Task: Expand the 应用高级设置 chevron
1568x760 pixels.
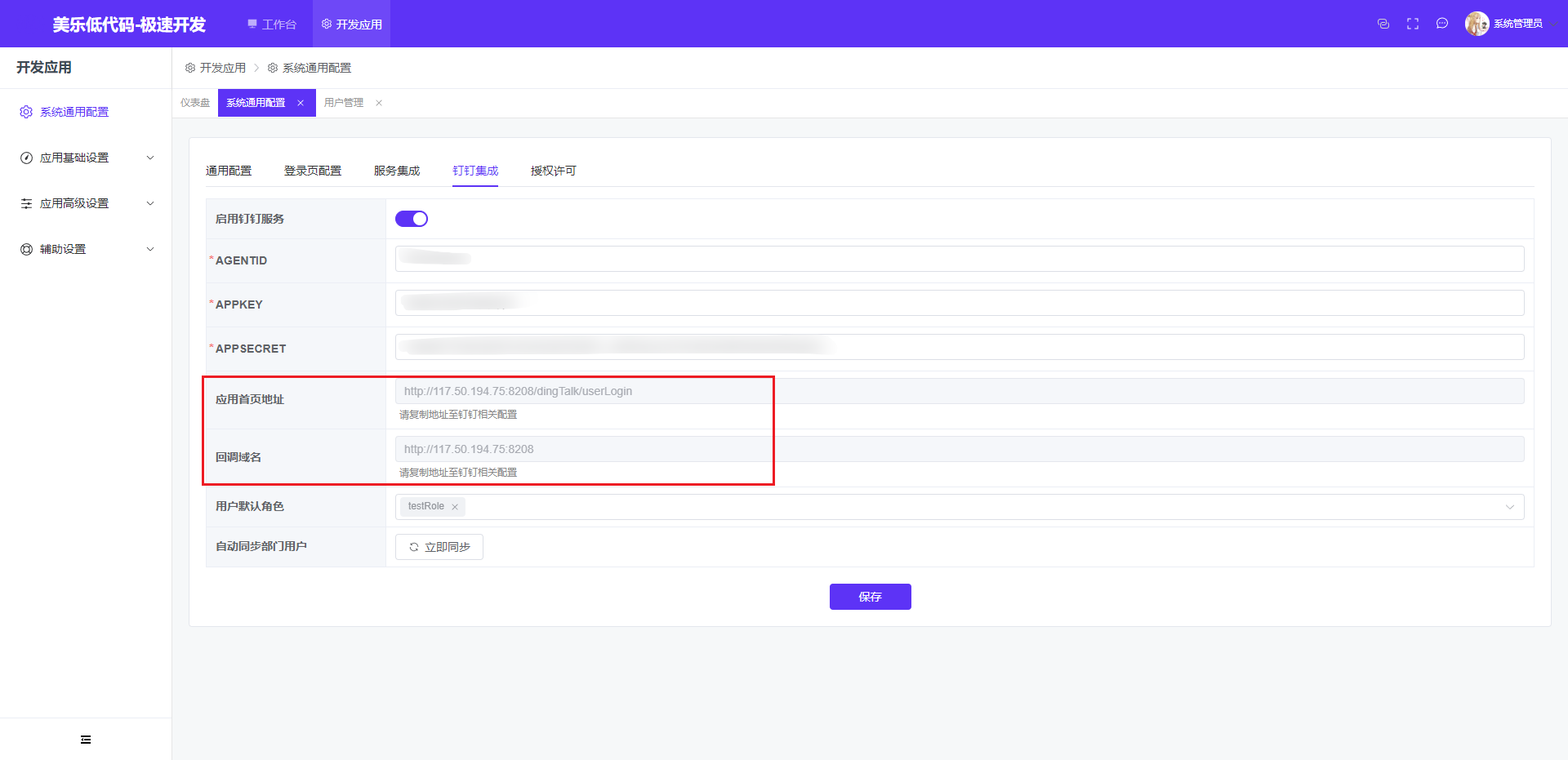Action: pyautogui.click(x=150, y=203)
